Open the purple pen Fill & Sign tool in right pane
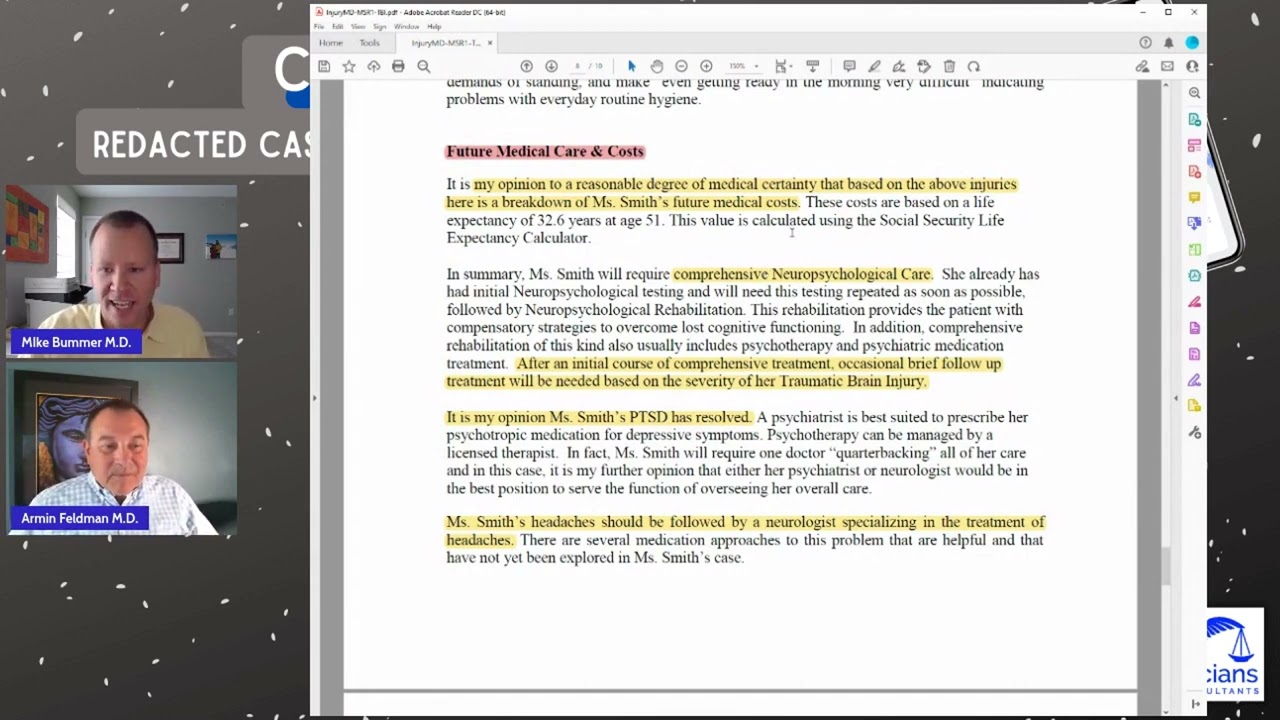Viewport: 1280px width, 720px height. 1194,380
